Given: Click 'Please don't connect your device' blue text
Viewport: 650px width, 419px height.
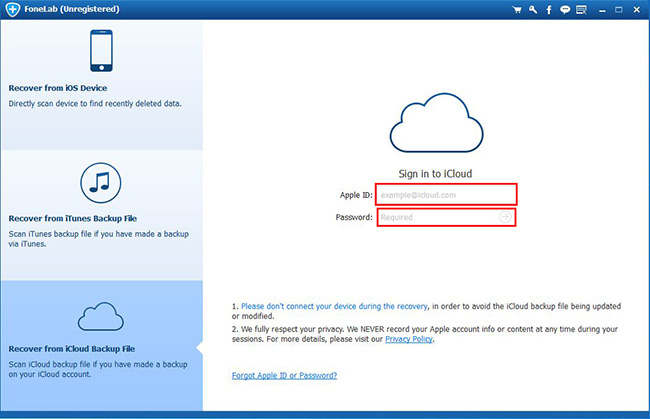Looking at the screenshot, I should pos(334,306).
